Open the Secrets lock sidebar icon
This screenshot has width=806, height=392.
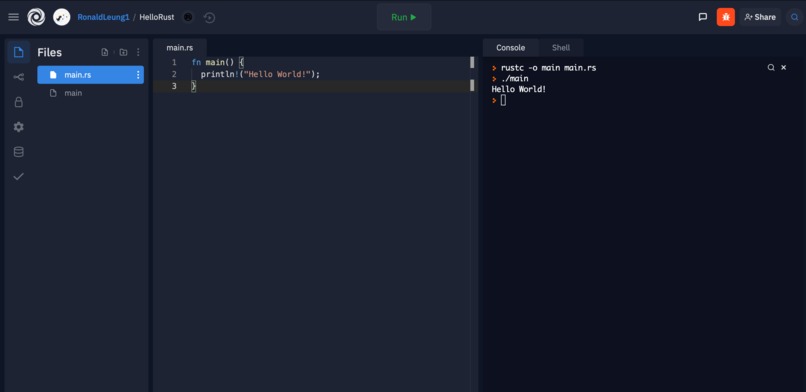tap(19, 102)
